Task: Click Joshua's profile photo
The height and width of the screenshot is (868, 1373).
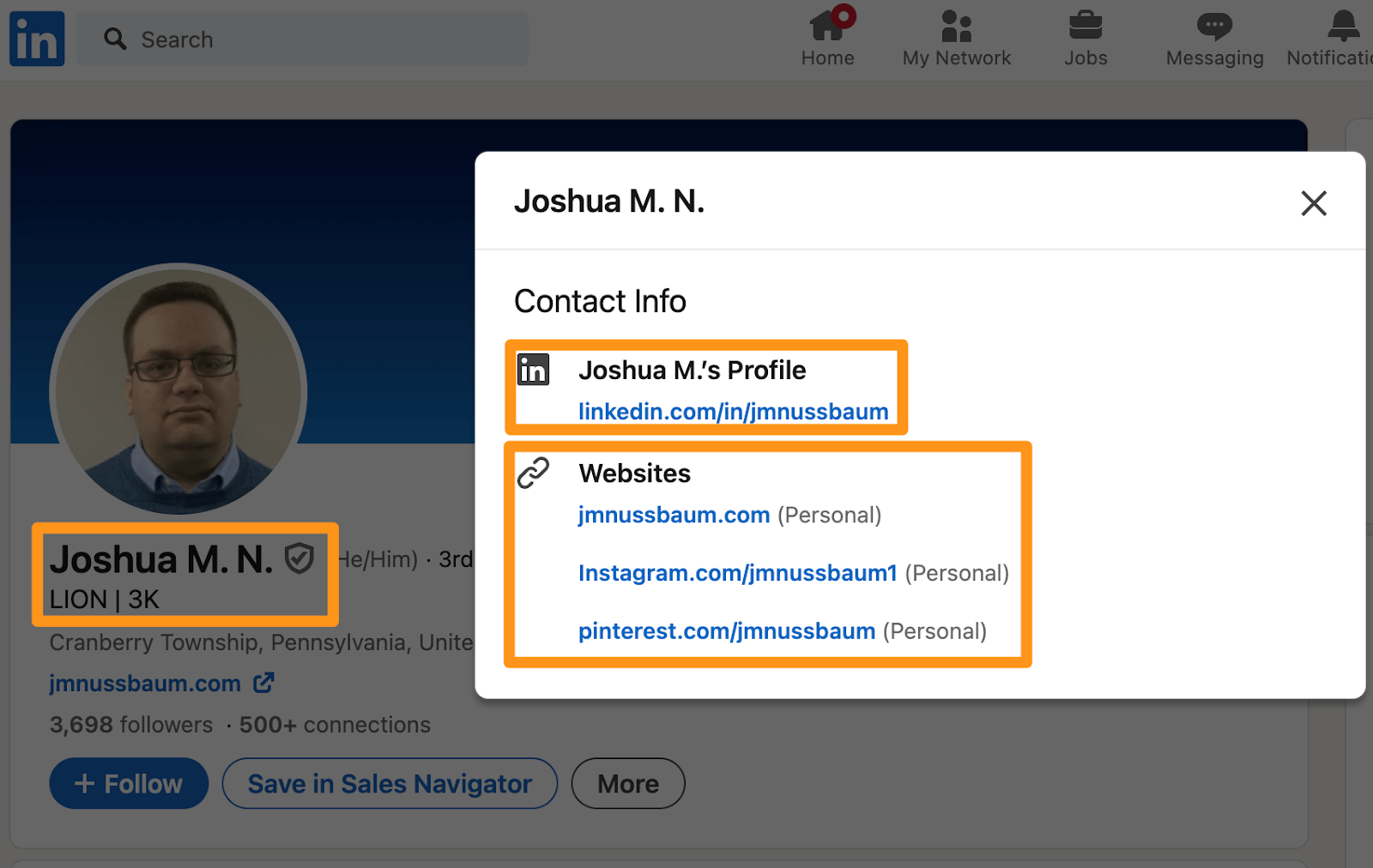Action: (x=178, y=389)
